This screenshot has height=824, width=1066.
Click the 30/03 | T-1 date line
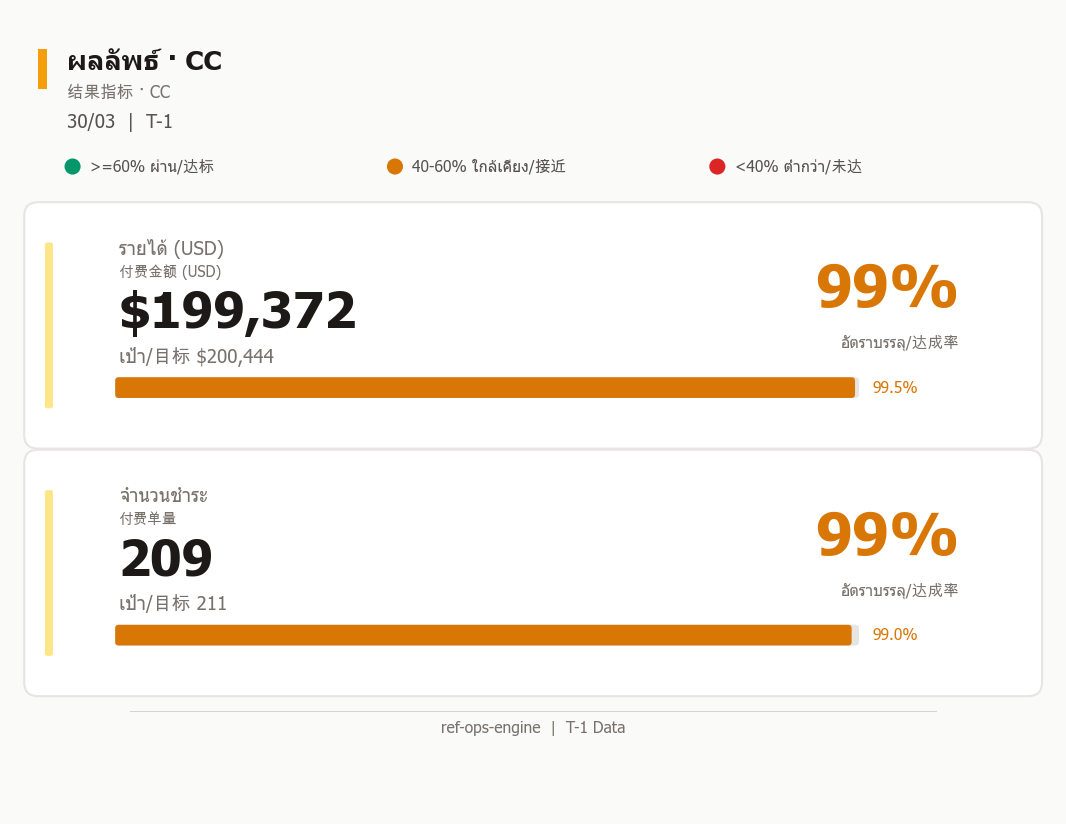pos(120,121)
